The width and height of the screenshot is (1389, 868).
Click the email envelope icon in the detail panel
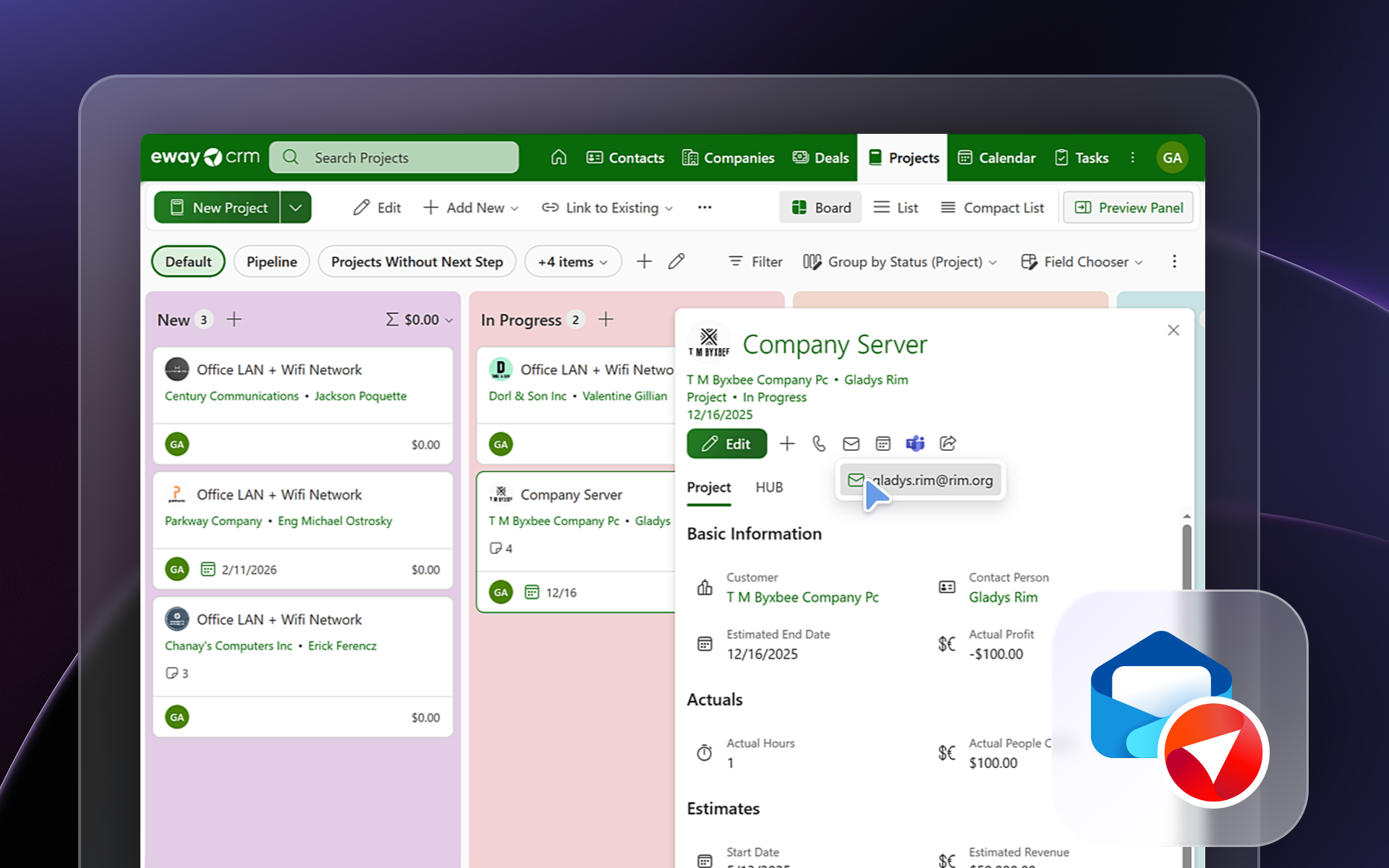851,443
